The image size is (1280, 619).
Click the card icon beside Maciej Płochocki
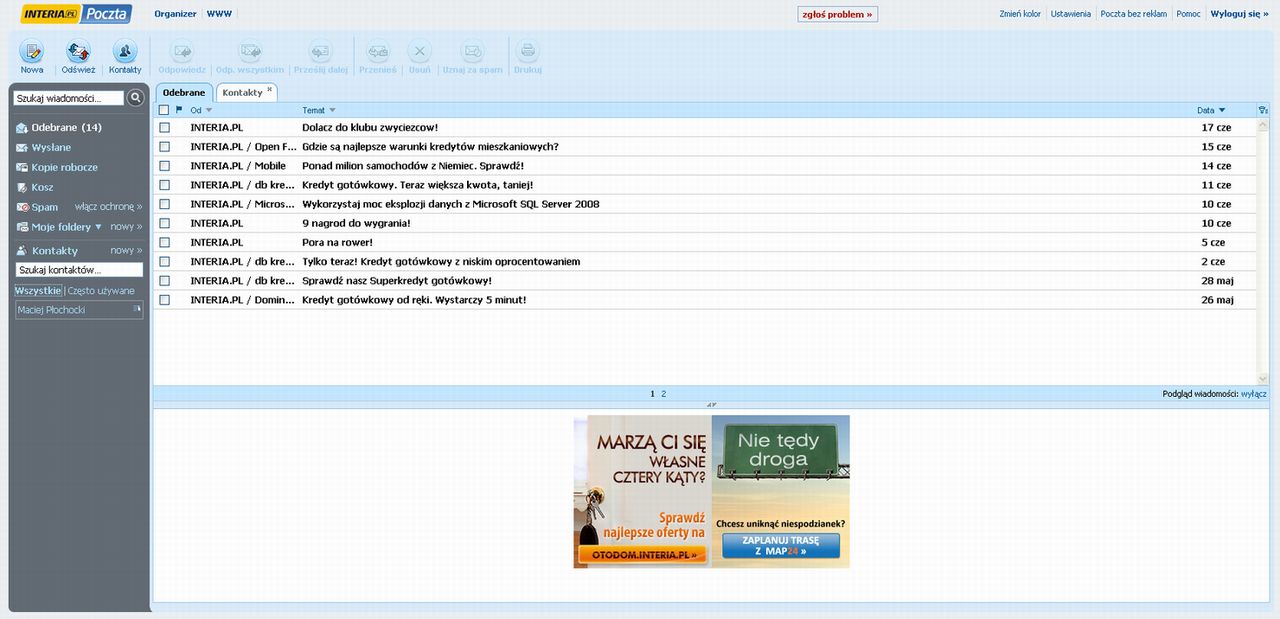tap(137, 309)
